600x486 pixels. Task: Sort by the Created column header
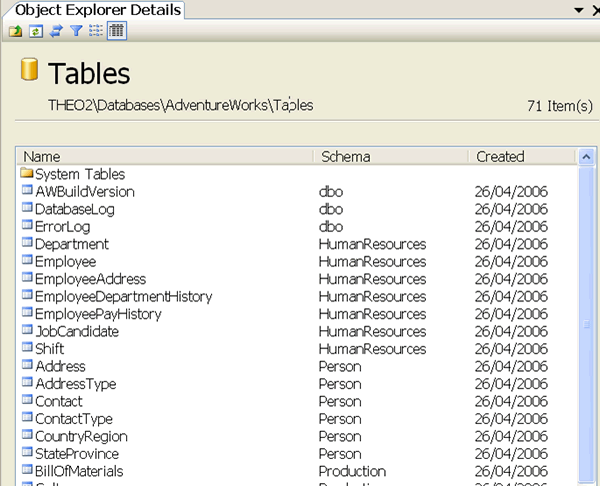click(522, 157)
